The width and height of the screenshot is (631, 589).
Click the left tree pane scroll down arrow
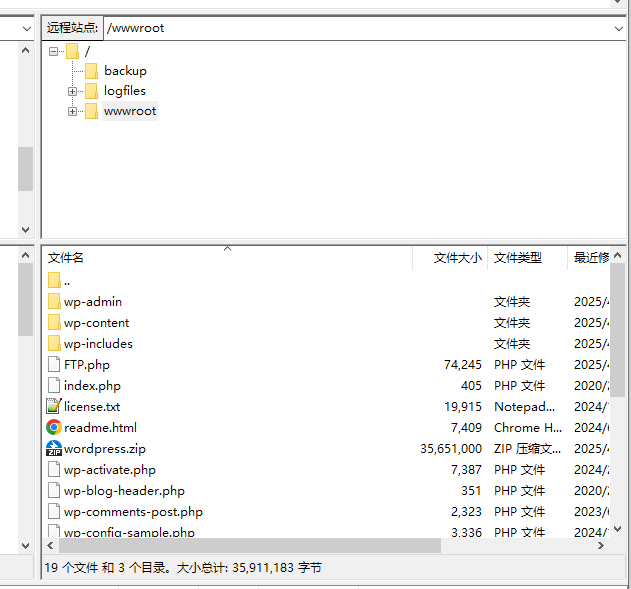coord(25,230)
